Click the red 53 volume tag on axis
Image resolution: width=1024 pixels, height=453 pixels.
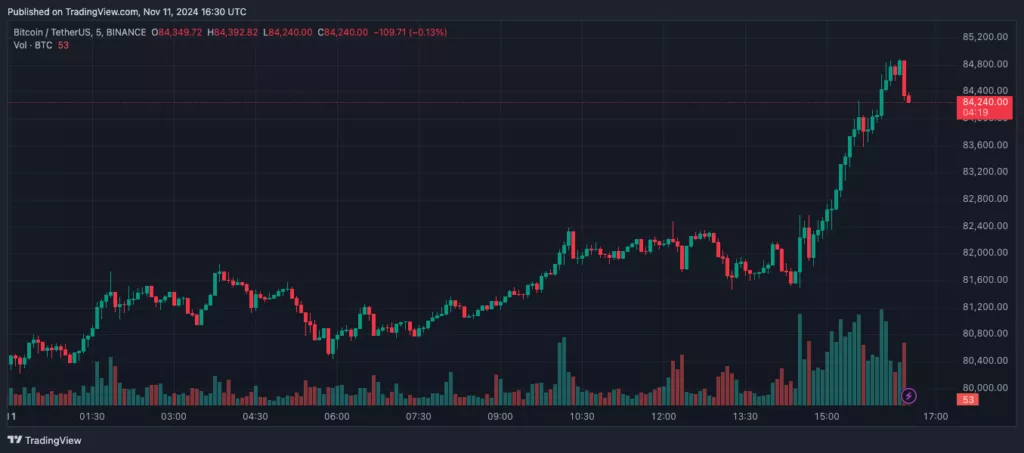[969, 399]
